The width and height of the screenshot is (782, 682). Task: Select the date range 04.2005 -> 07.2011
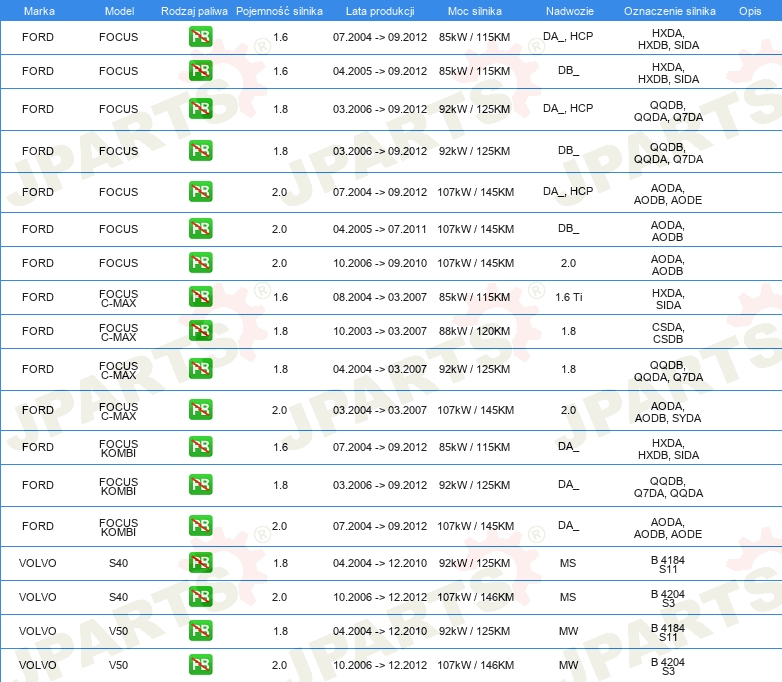[x=380, y=229]
